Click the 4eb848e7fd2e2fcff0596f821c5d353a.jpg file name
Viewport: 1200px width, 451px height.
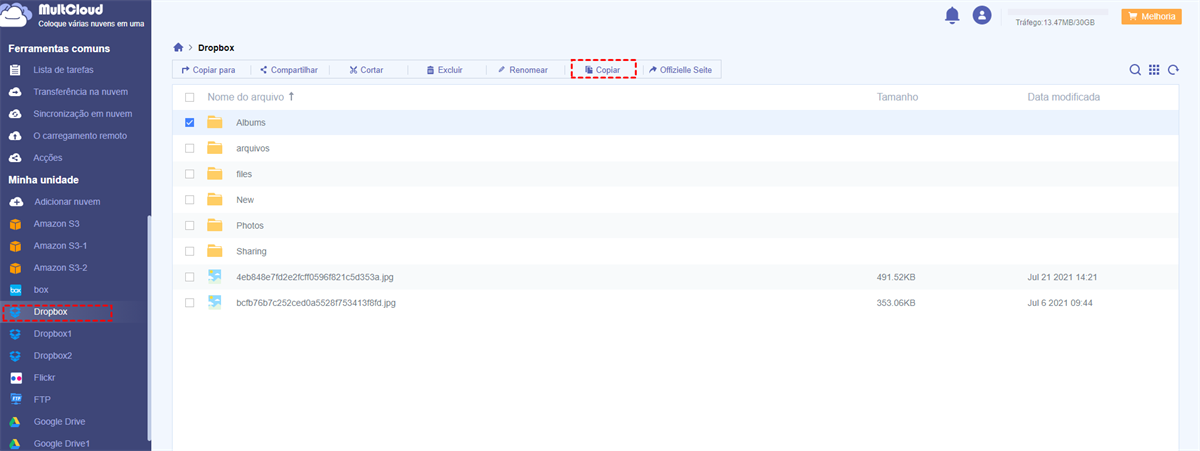317,277
